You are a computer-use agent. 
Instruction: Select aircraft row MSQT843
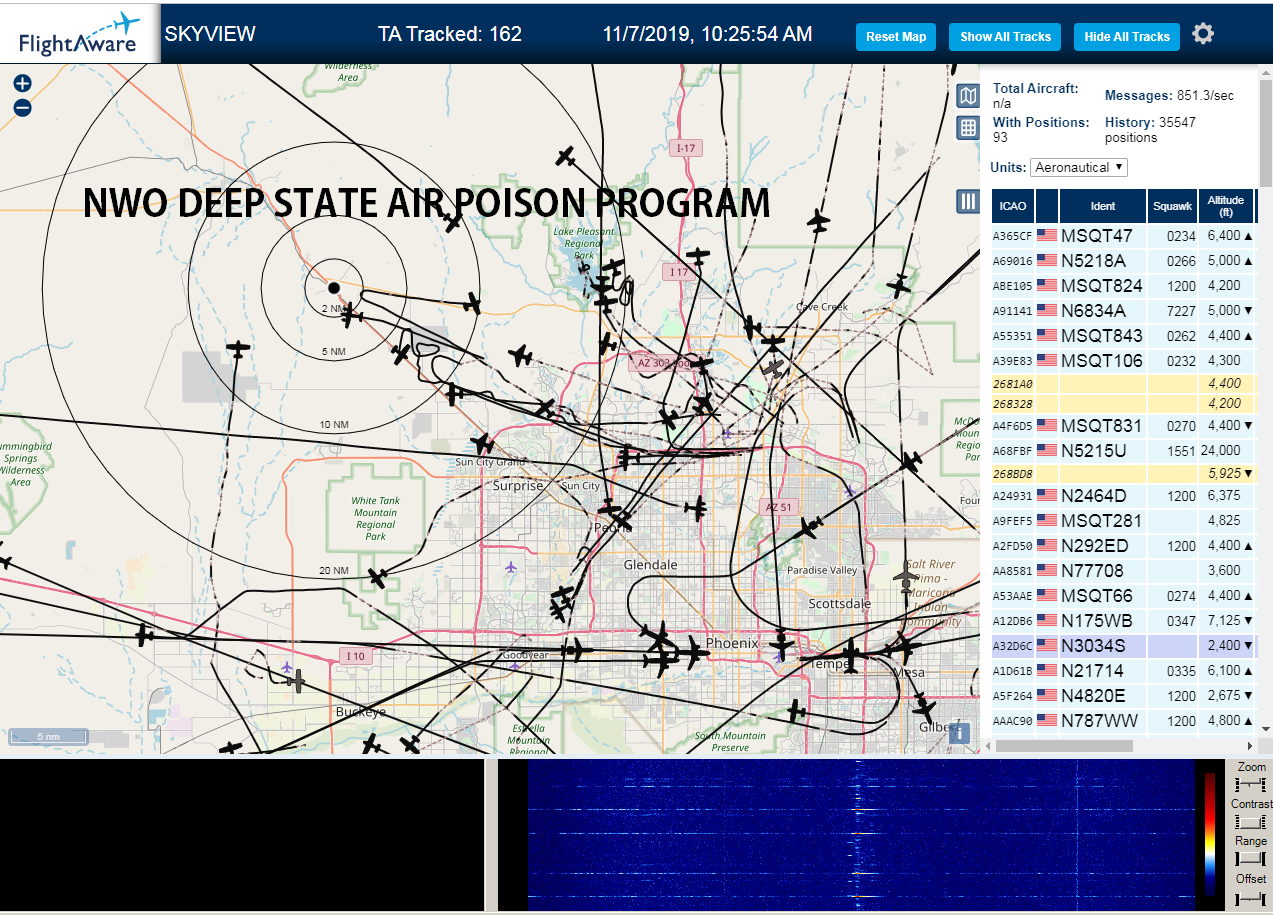(x=1122, y=336)
